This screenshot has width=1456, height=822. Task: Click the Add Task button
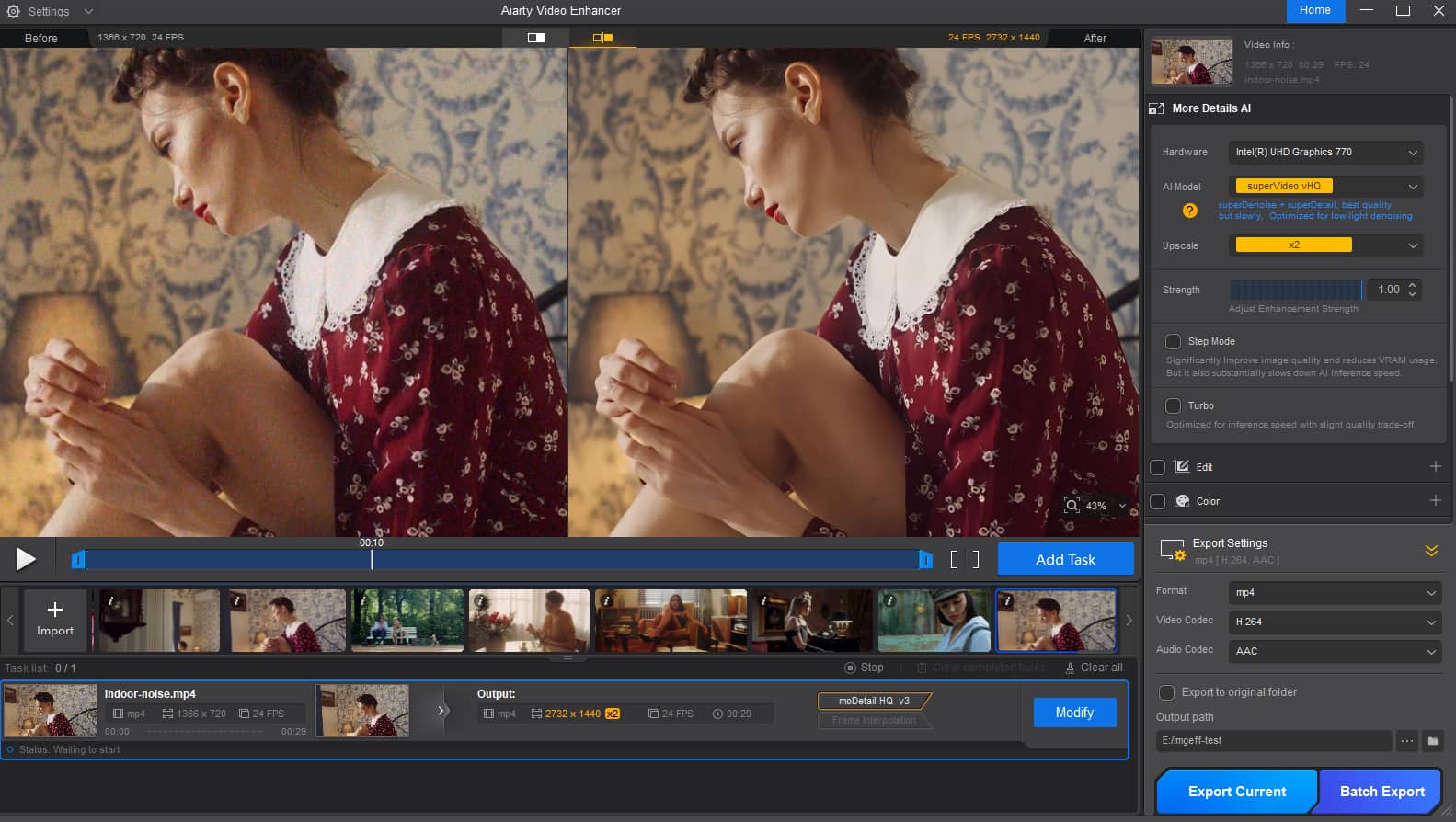click(x=1065, y=559)
